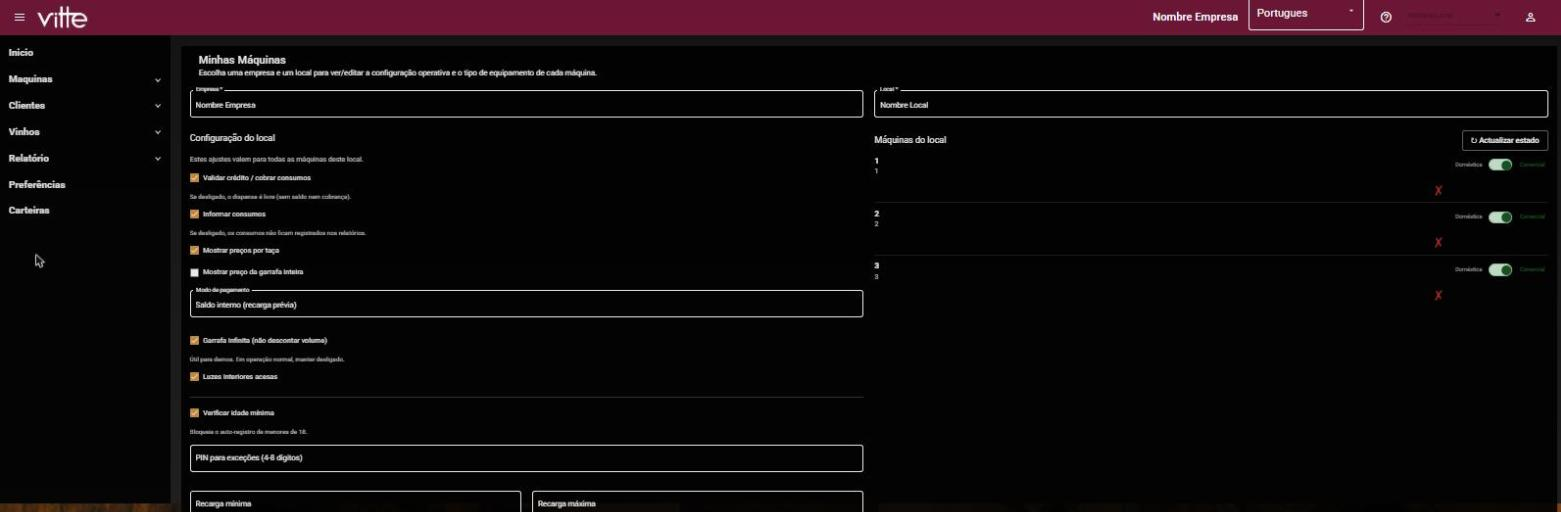Viewport: 1561px width, 512px height.
Task: Toggle Validar crédito / cobrar consumos checkbox
Action: click(x=194, y=177)
